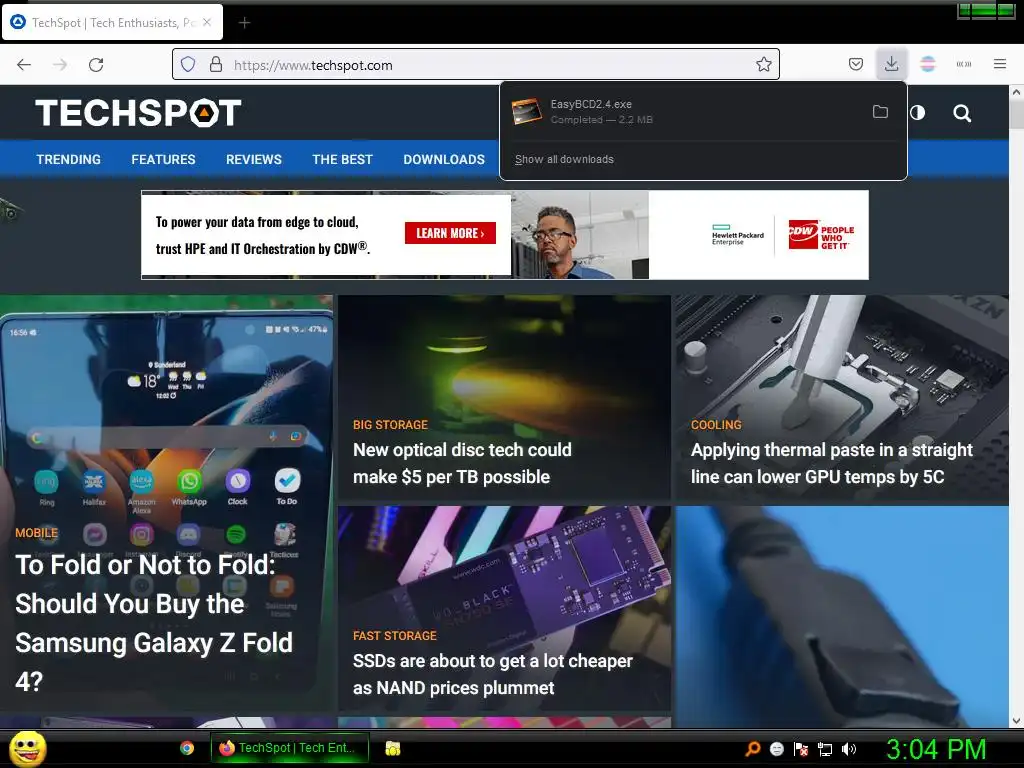The height and width of the screenshot is (768, 1024).
Task: Click the striped flag extension icon
Action: (x=927, y=64)
